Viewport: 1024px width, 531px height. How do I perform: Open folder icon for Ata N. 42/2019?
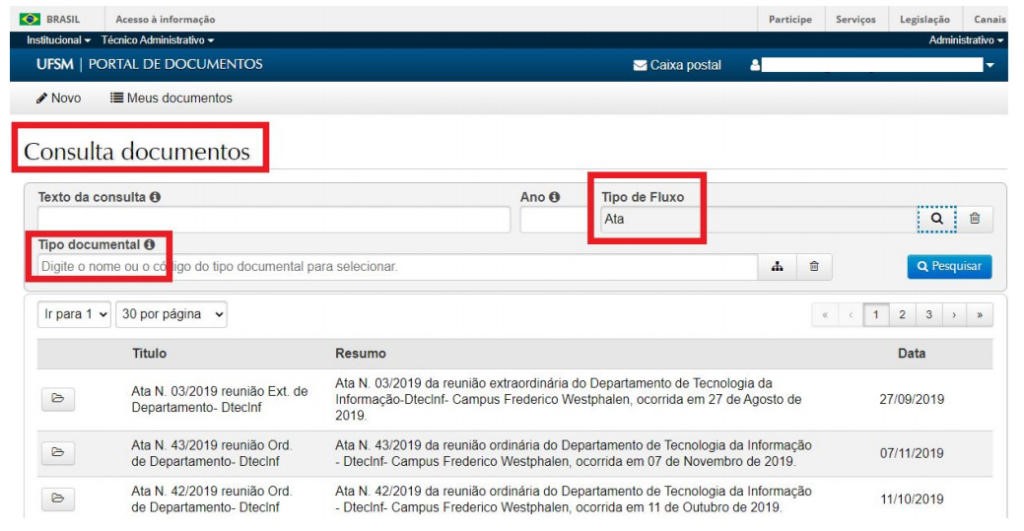pyautogui.click(x=58, y=498)
